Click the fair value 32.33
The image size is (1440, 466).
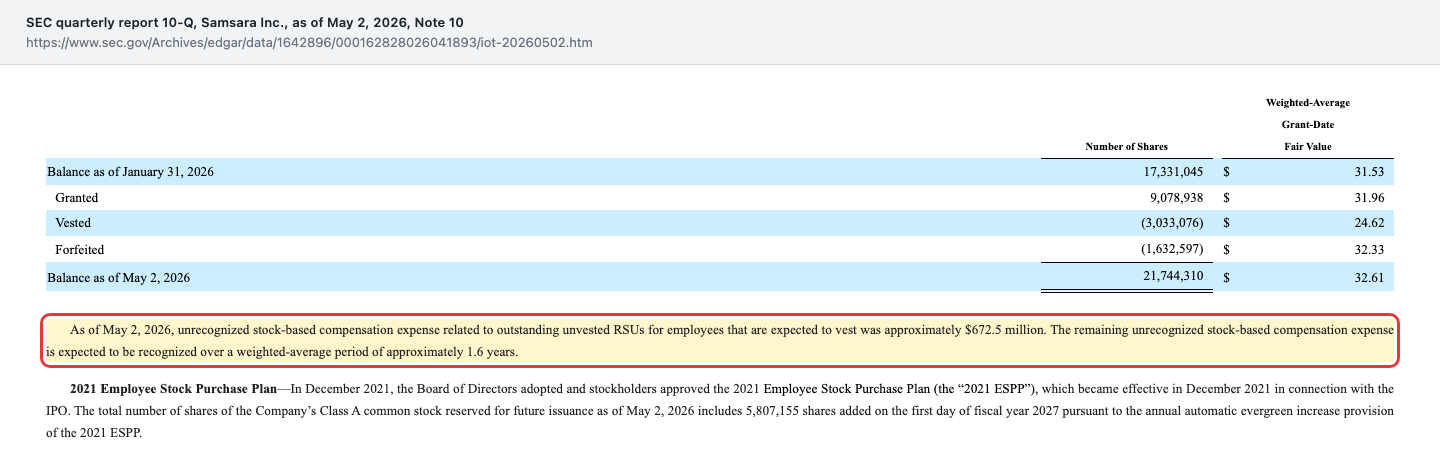pos(1369,249)
